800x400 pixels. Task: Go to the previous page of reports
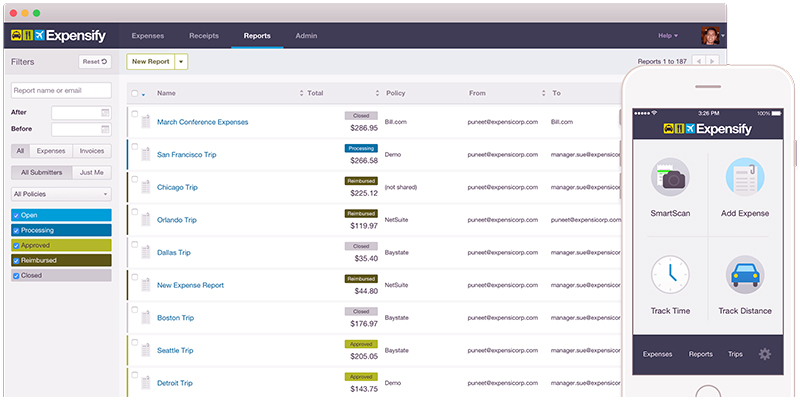[698, 61]
